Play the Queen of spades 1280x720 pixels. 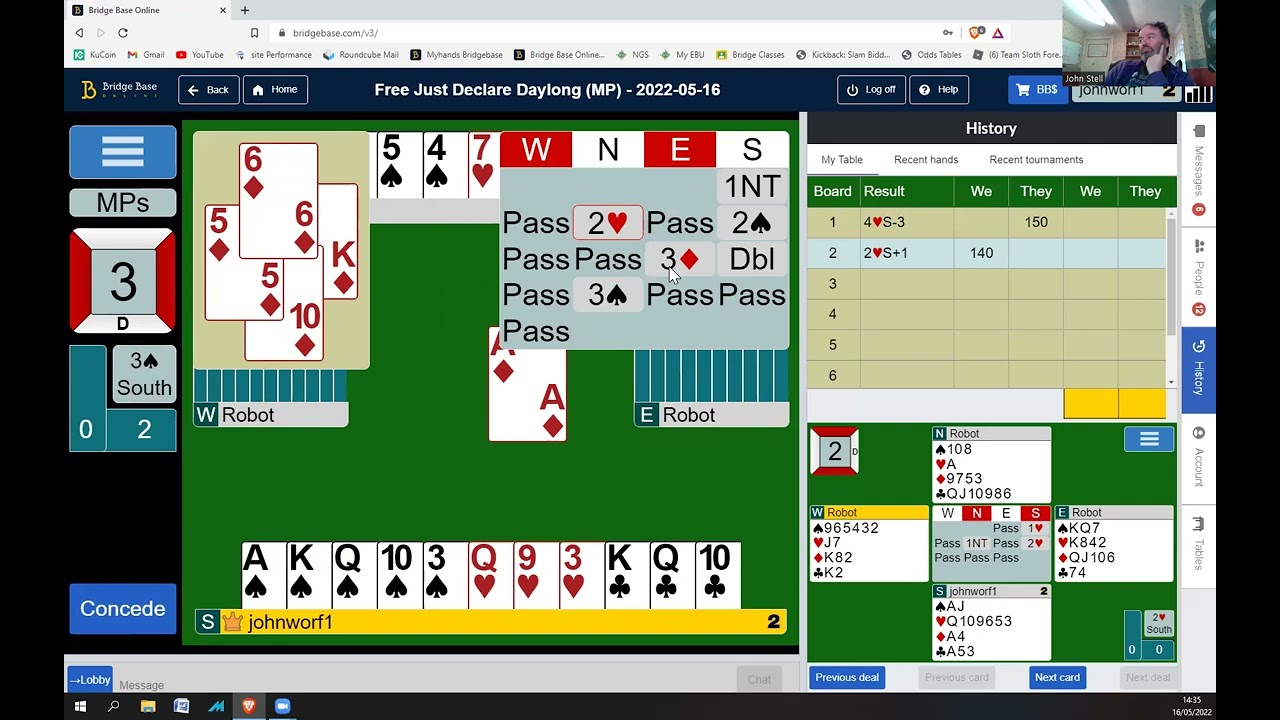pyautogui.click(x=353, y=575)
